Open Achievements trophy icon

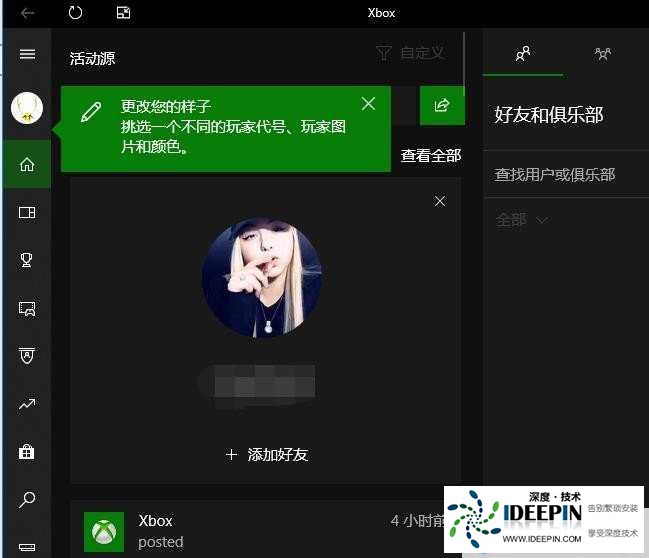[26, 260]
